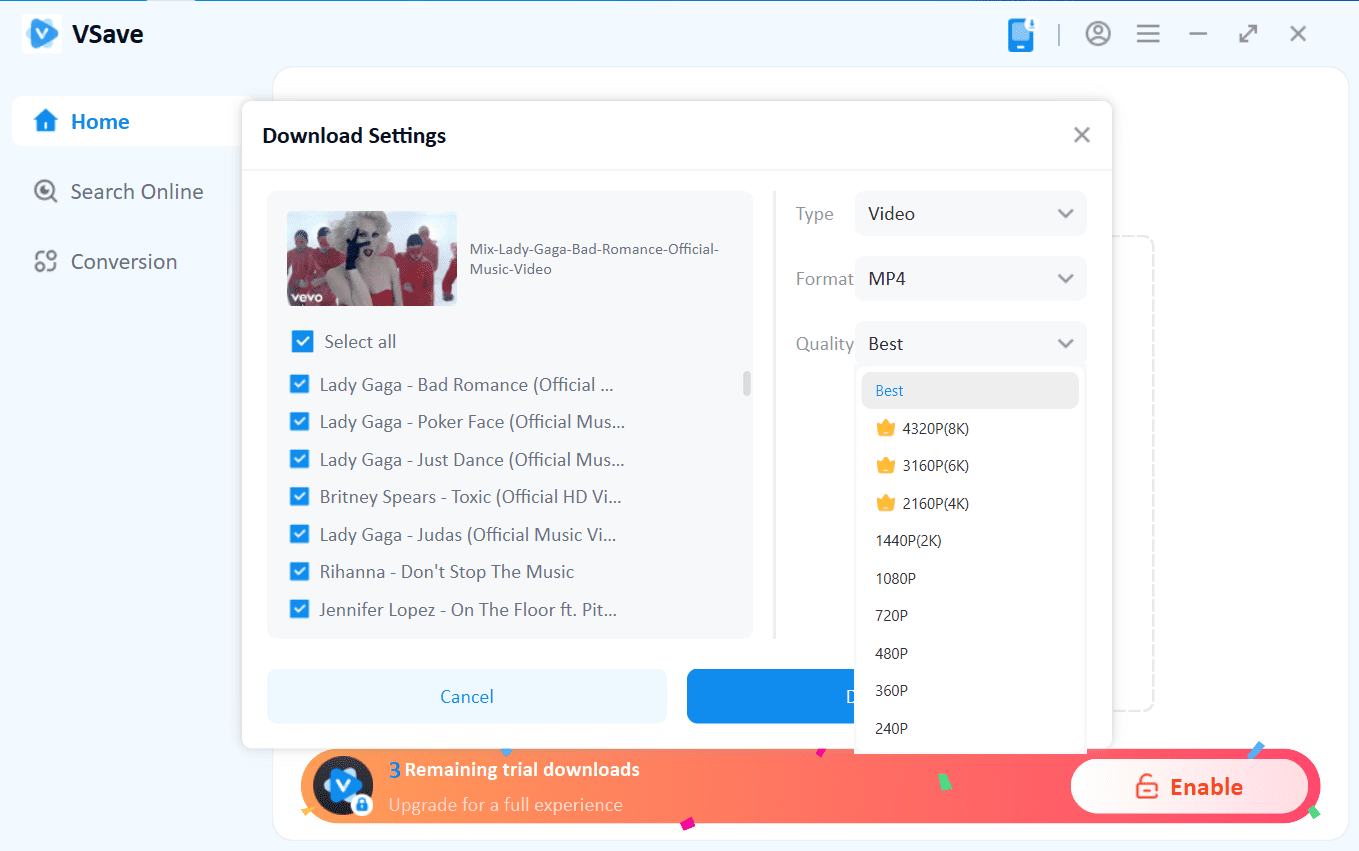Image resolution: width=1359 pixels, height=851 pixels.
Task: Open the hamburger menu icon
Action: click(x=1148, y=34)
